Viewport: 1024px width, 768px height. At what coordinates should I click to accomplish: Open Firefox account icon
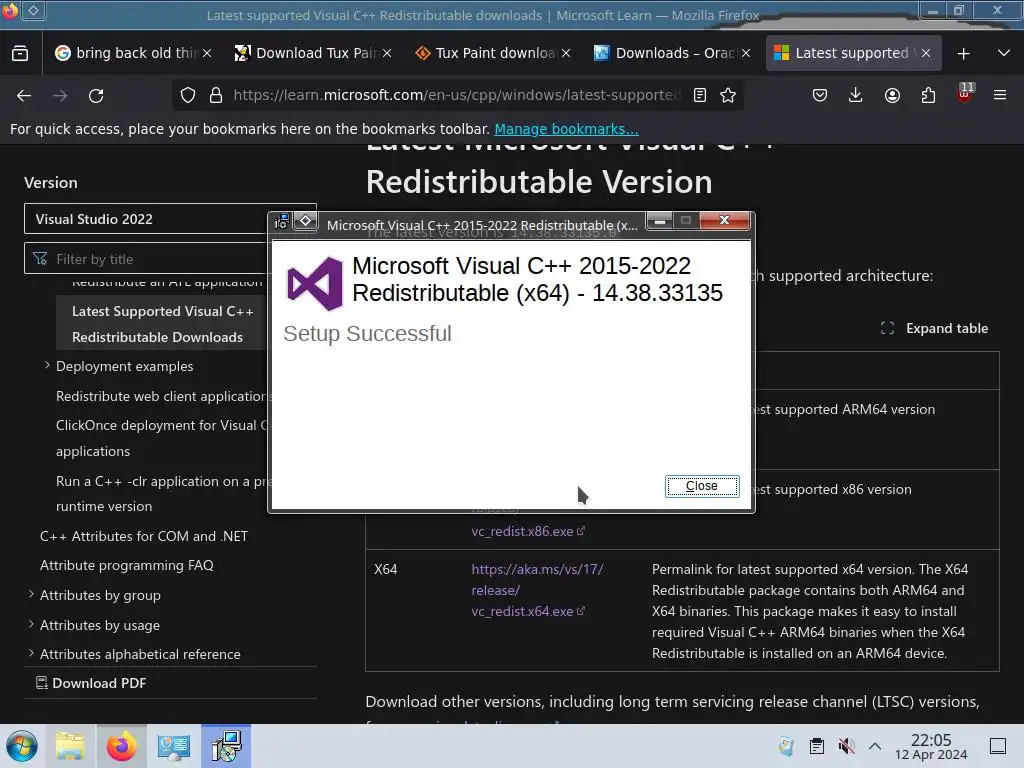coord(892,95)
